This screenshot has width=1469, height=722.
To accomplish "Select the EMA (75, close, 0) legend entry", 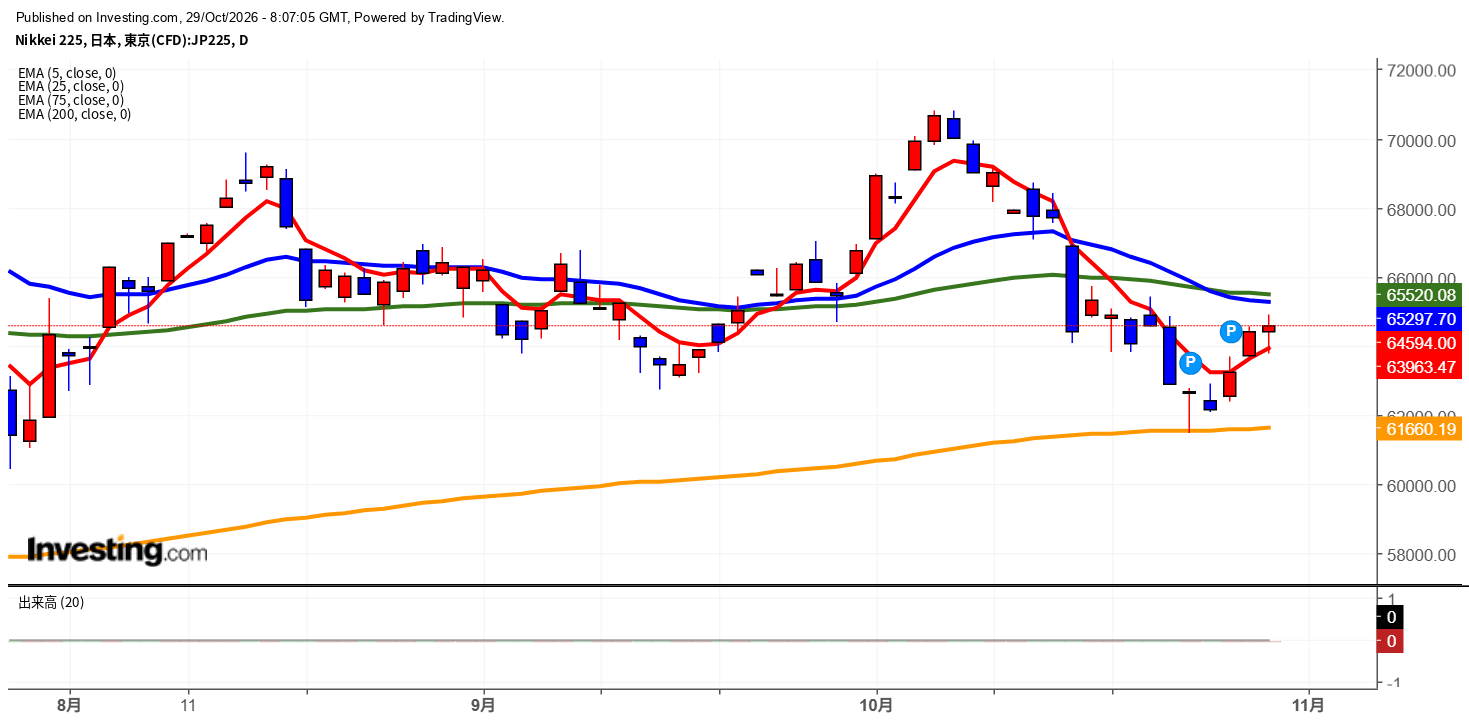I will pos(71,100).
